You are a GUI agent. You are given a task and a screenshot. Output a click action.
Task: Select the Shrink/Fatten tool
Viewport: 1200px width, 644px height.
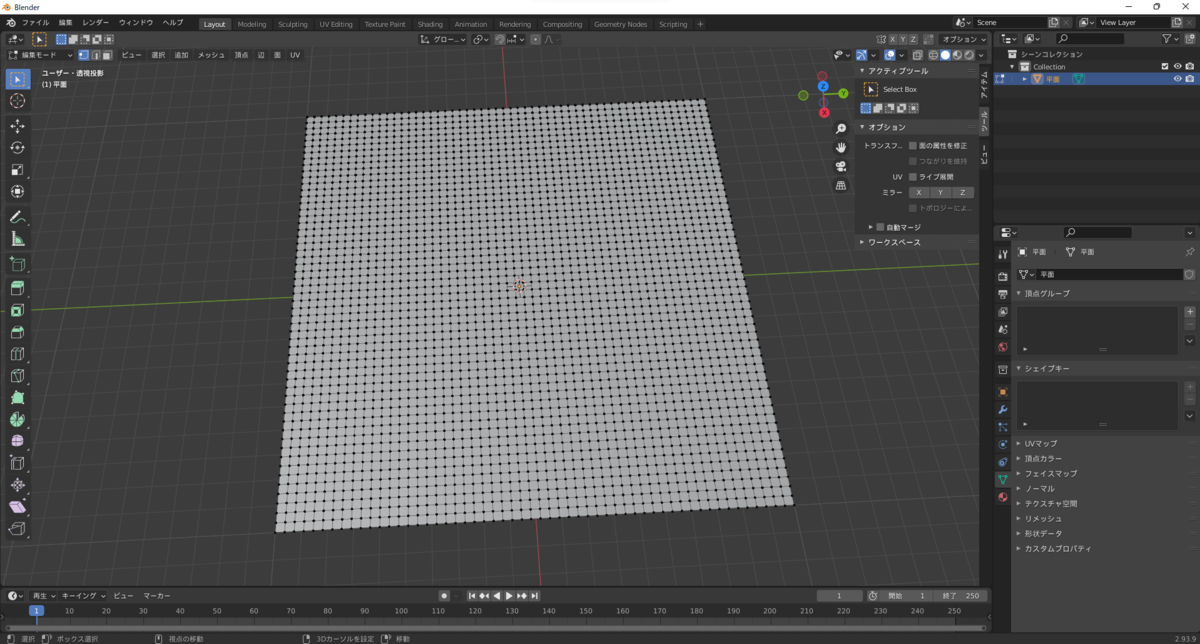[18, 485]
